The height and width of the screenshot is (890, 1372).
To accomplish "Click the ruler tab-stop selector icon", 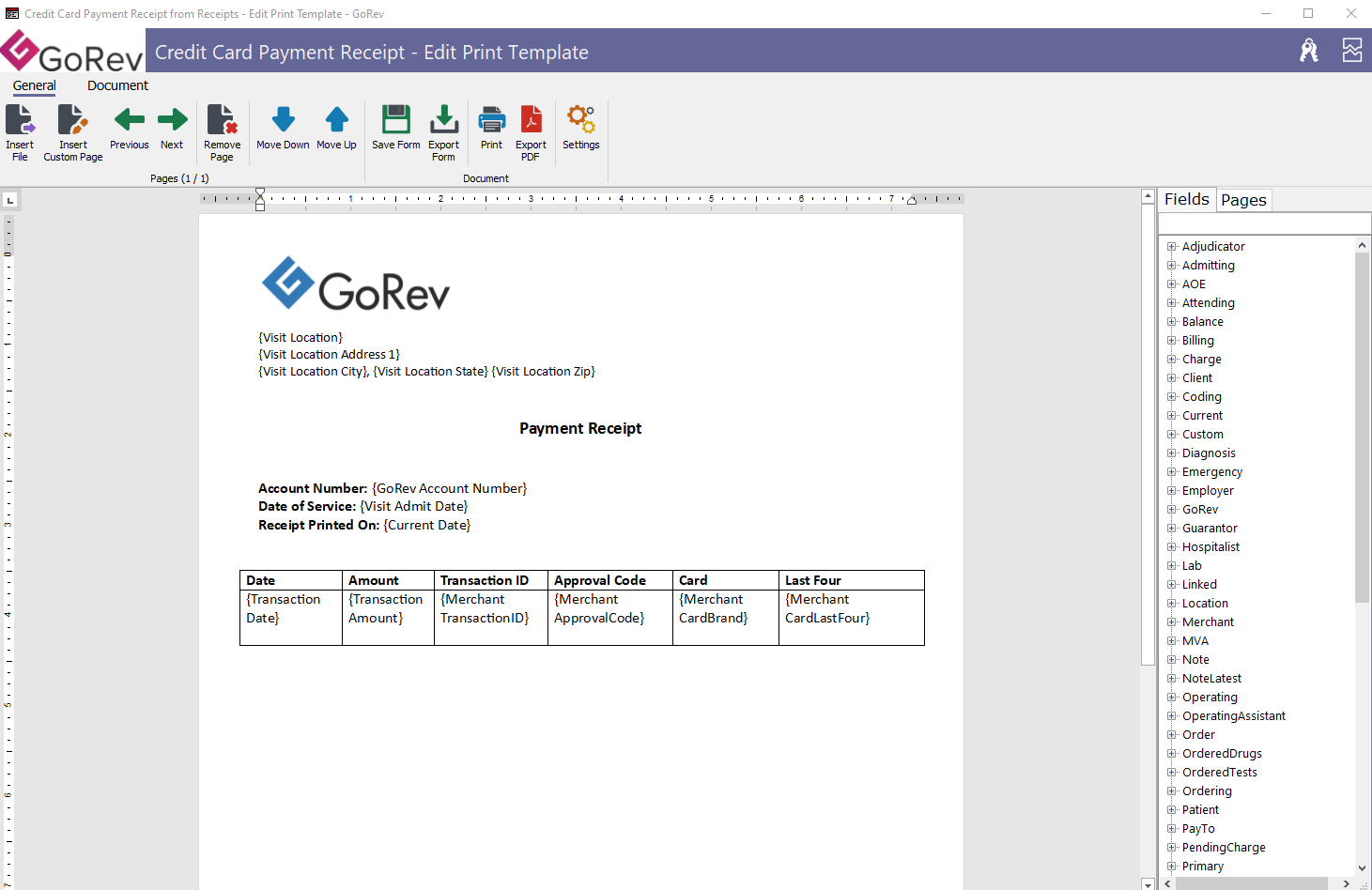I will click(10, 200).
